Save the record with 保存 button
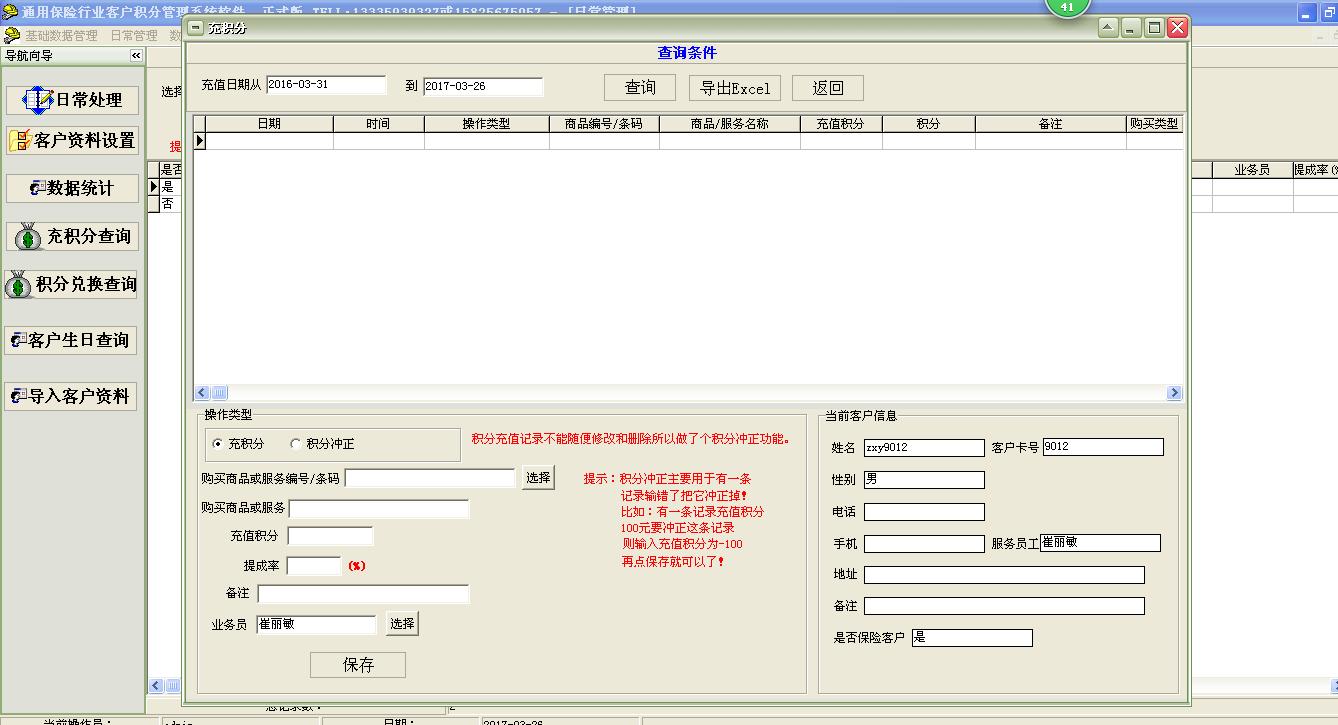Viewport: 1338px width, 725px height. tap(358, 665)
